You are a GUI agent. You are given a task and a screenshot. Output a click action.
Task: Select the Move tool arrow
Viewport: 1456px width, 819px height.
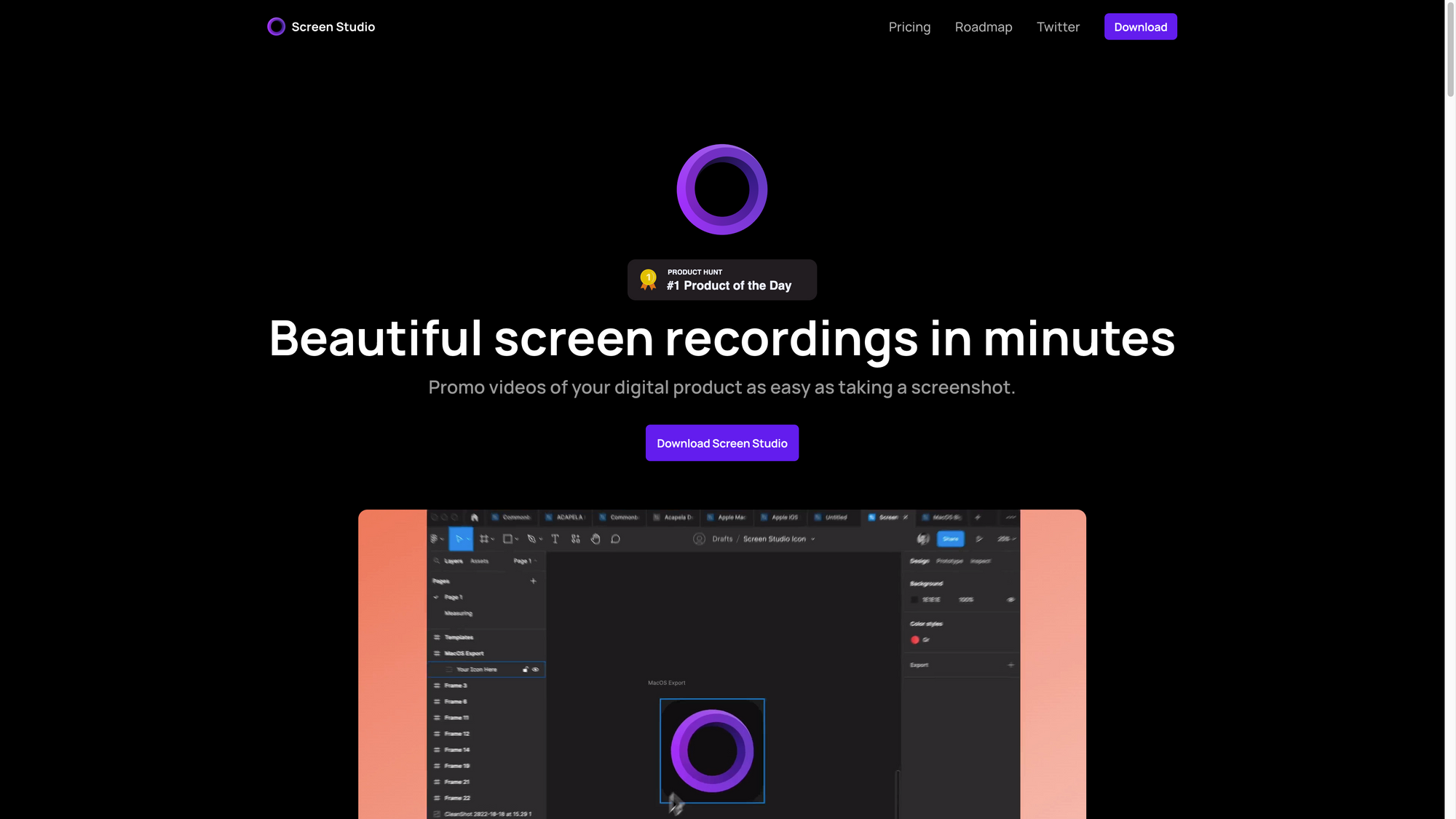[459, 539]
